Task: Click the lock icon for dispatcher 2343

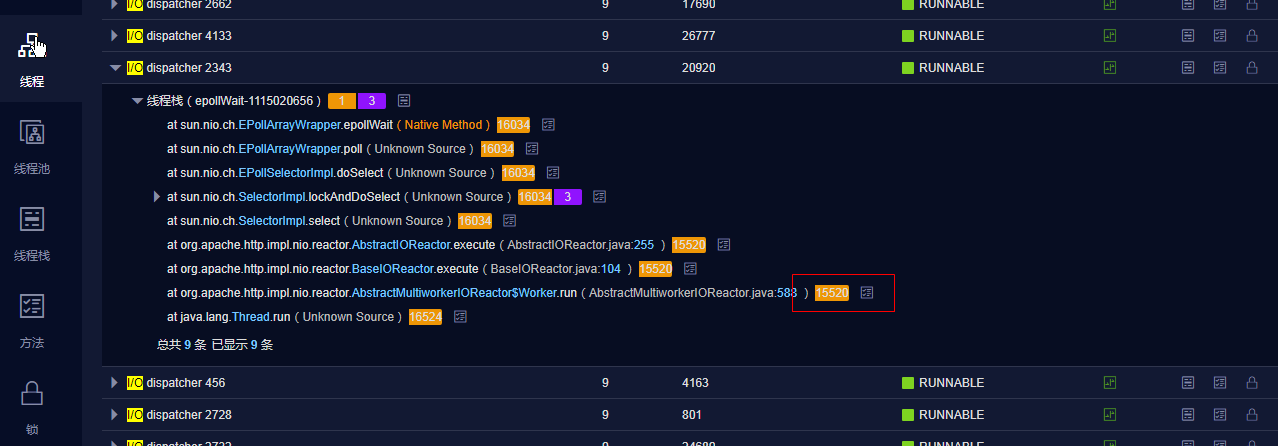Action: (x=1251, y=68)
